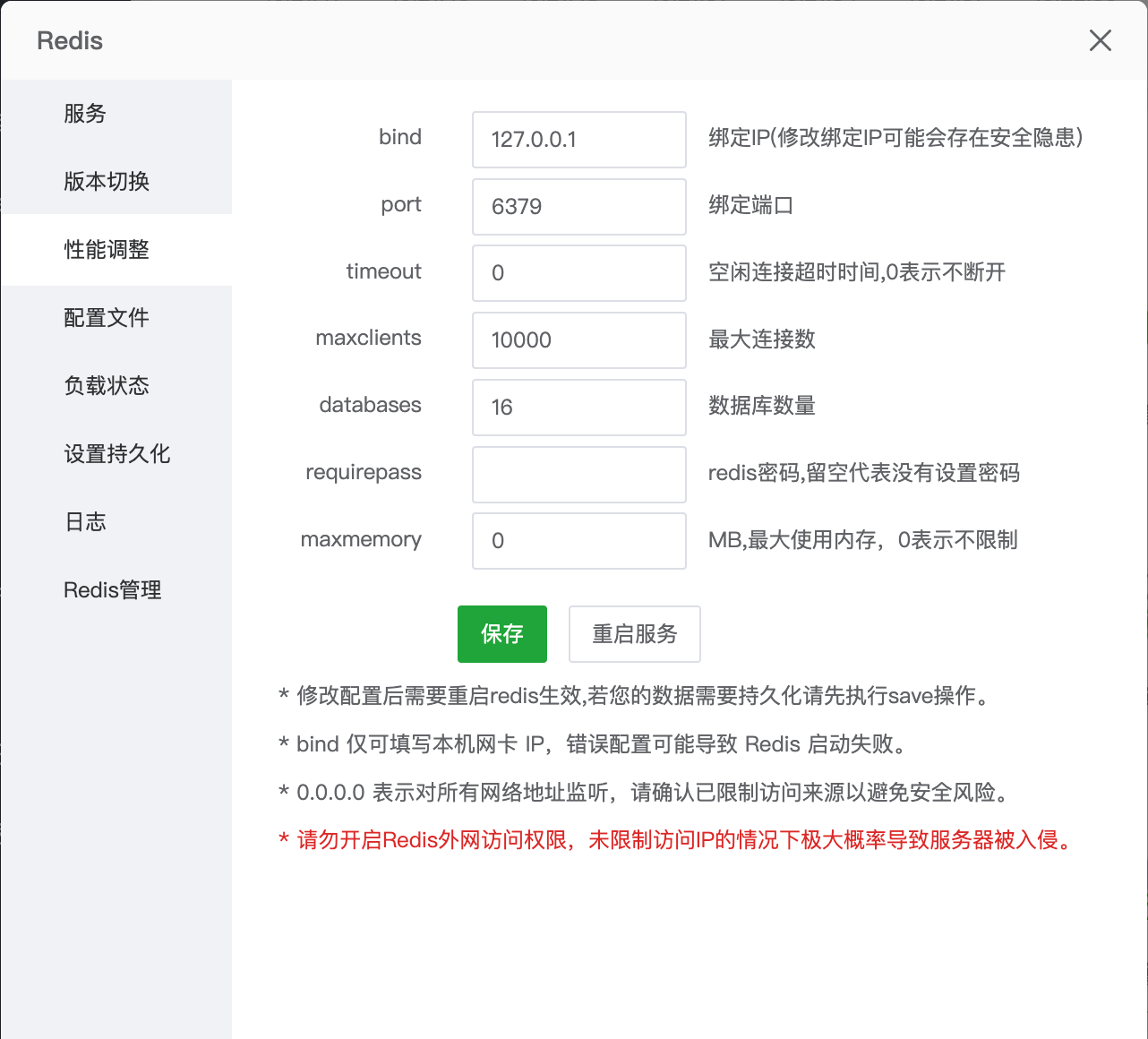
Task: Click the databases label text
Action: click(371, 405)
